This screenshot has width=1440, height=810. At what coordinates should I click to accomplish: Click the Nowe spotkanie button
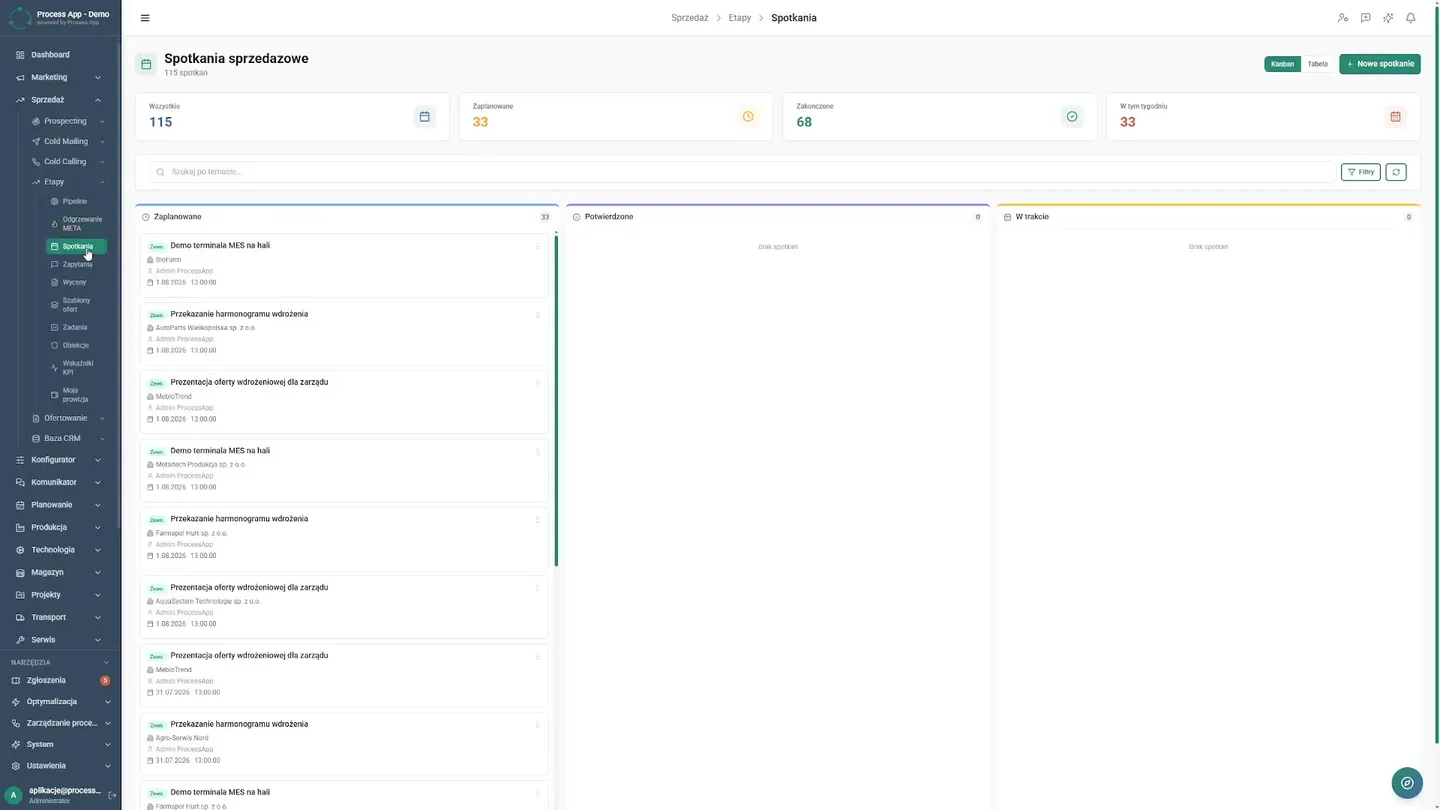(1380, 64)
